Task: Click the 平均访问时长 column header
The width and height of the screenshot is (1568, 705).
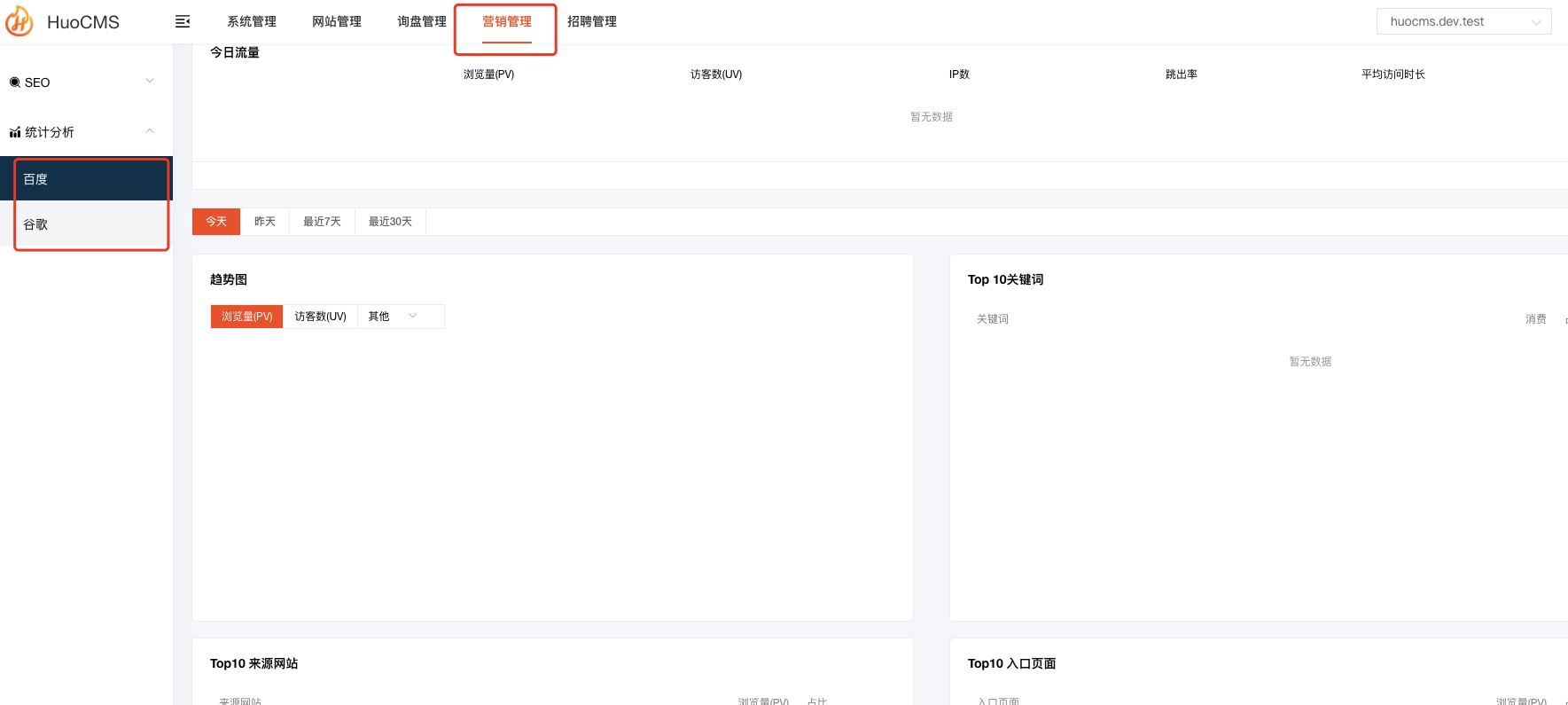Action: click(1393, 74)
